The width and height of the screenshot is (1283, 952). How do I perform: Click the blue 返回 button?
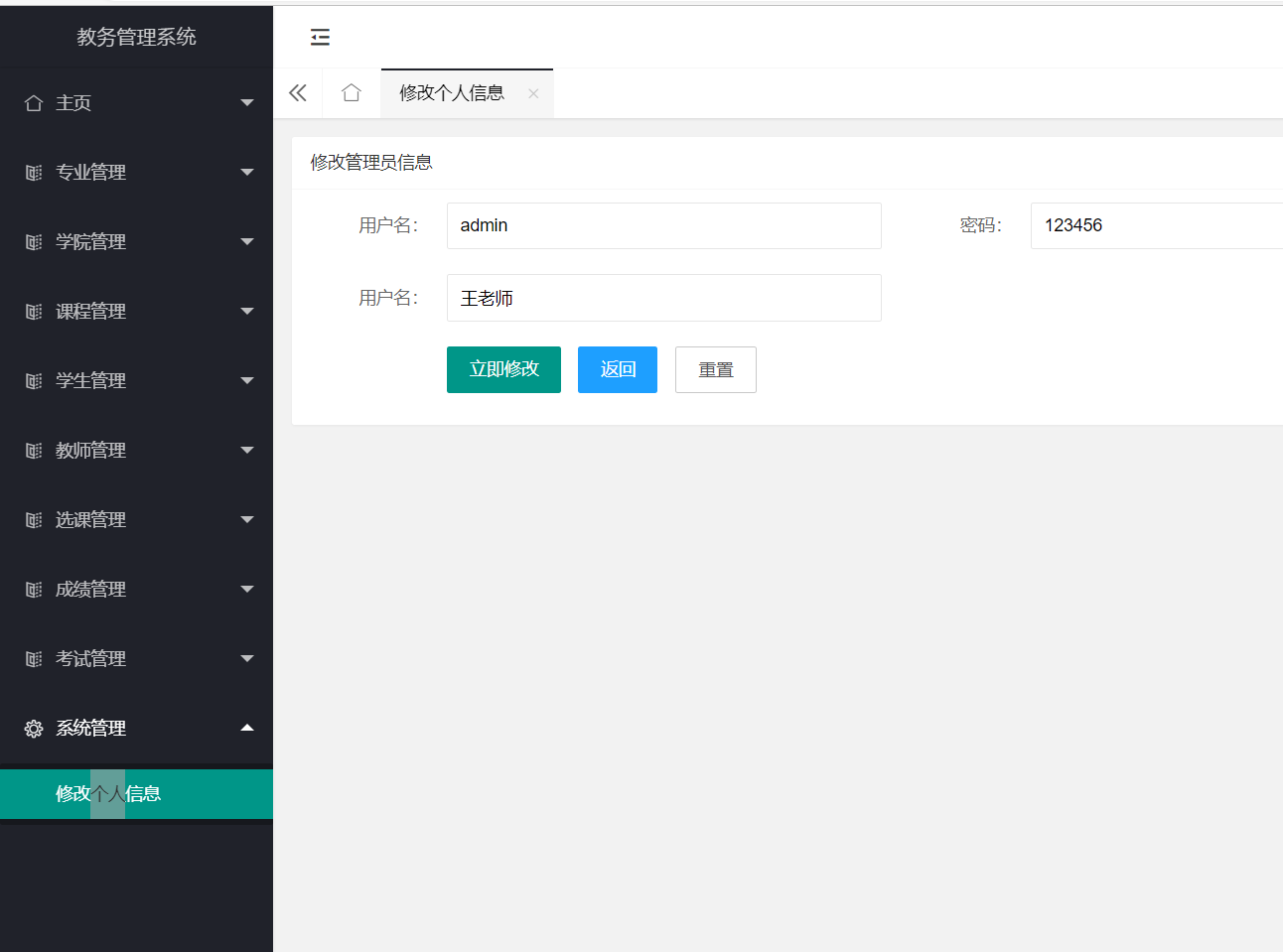(x=618, y=369)
